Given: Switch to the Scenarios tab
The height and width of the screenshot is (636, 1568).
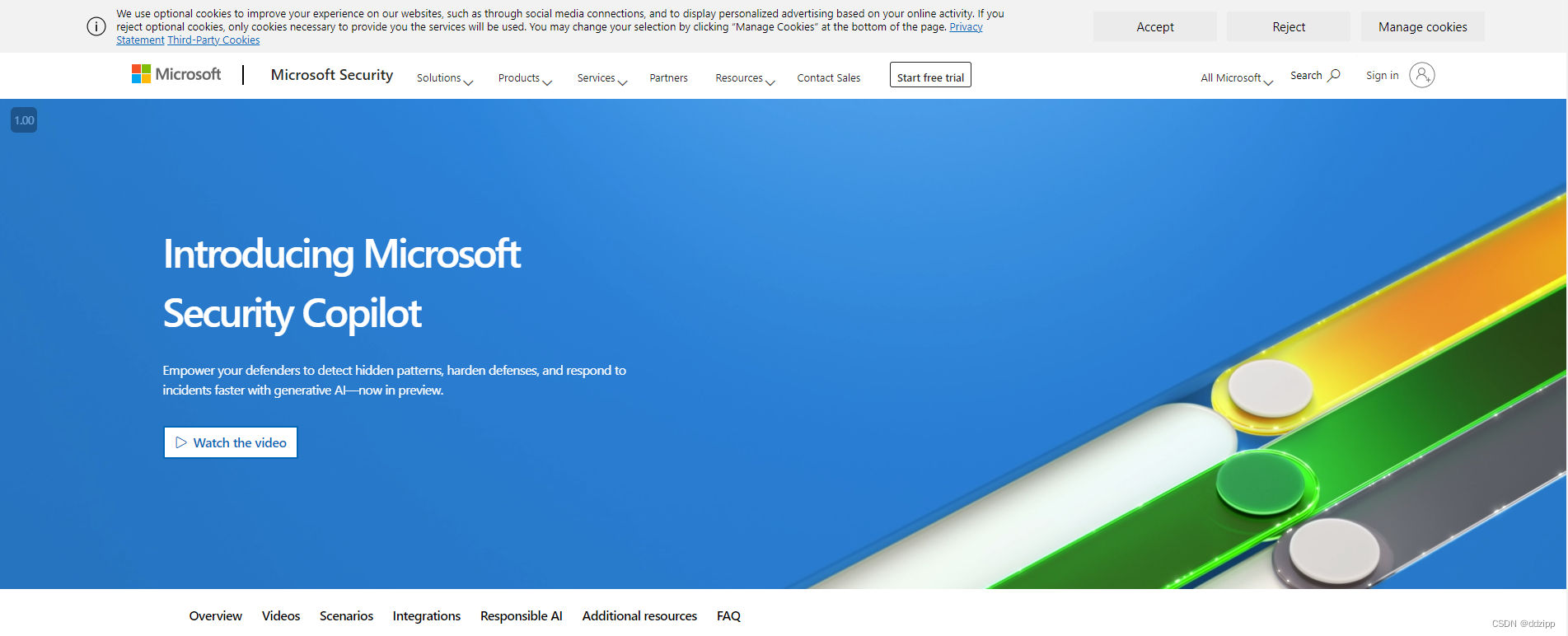Looking at the screenshot, I should click(346, 615).
